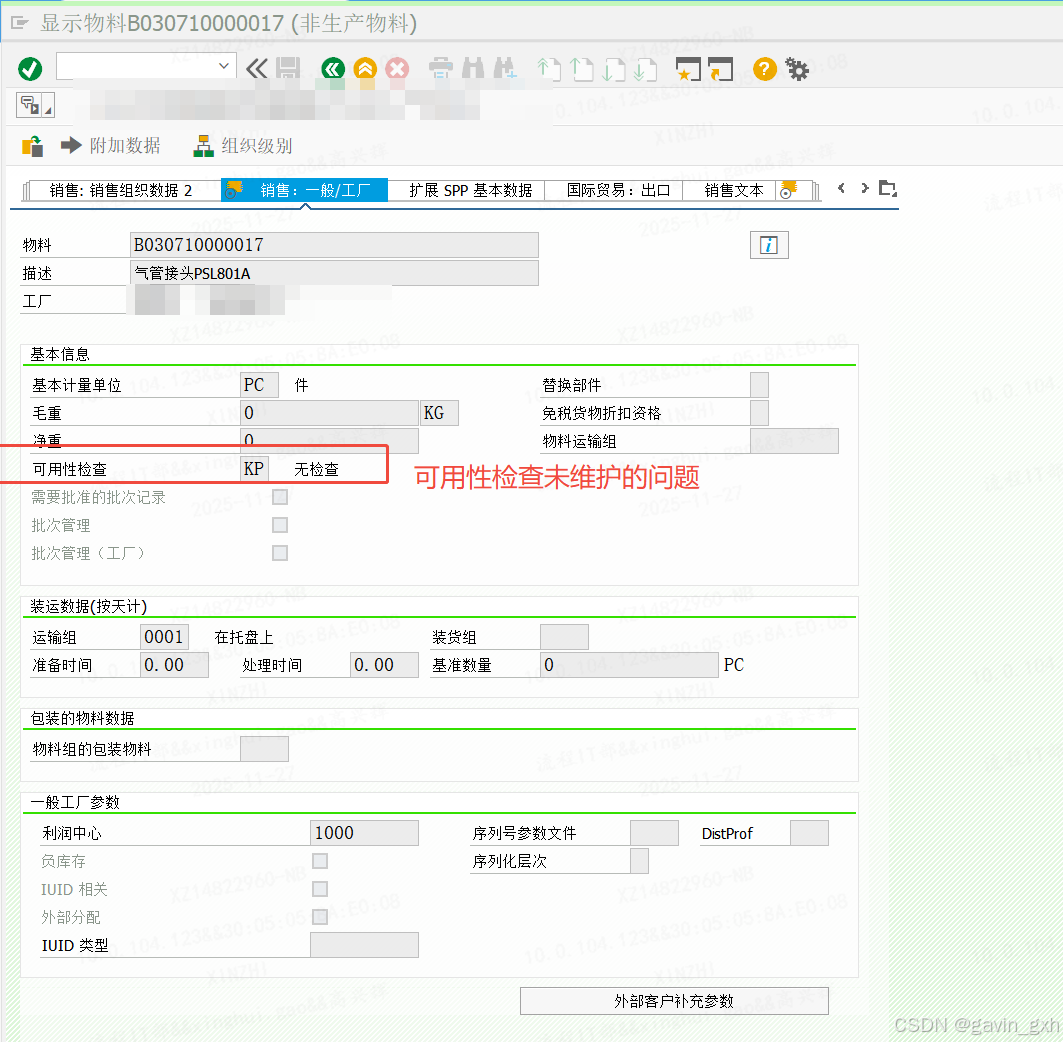
Task: Open the command field dropdown
Action: tap(222, 65)
